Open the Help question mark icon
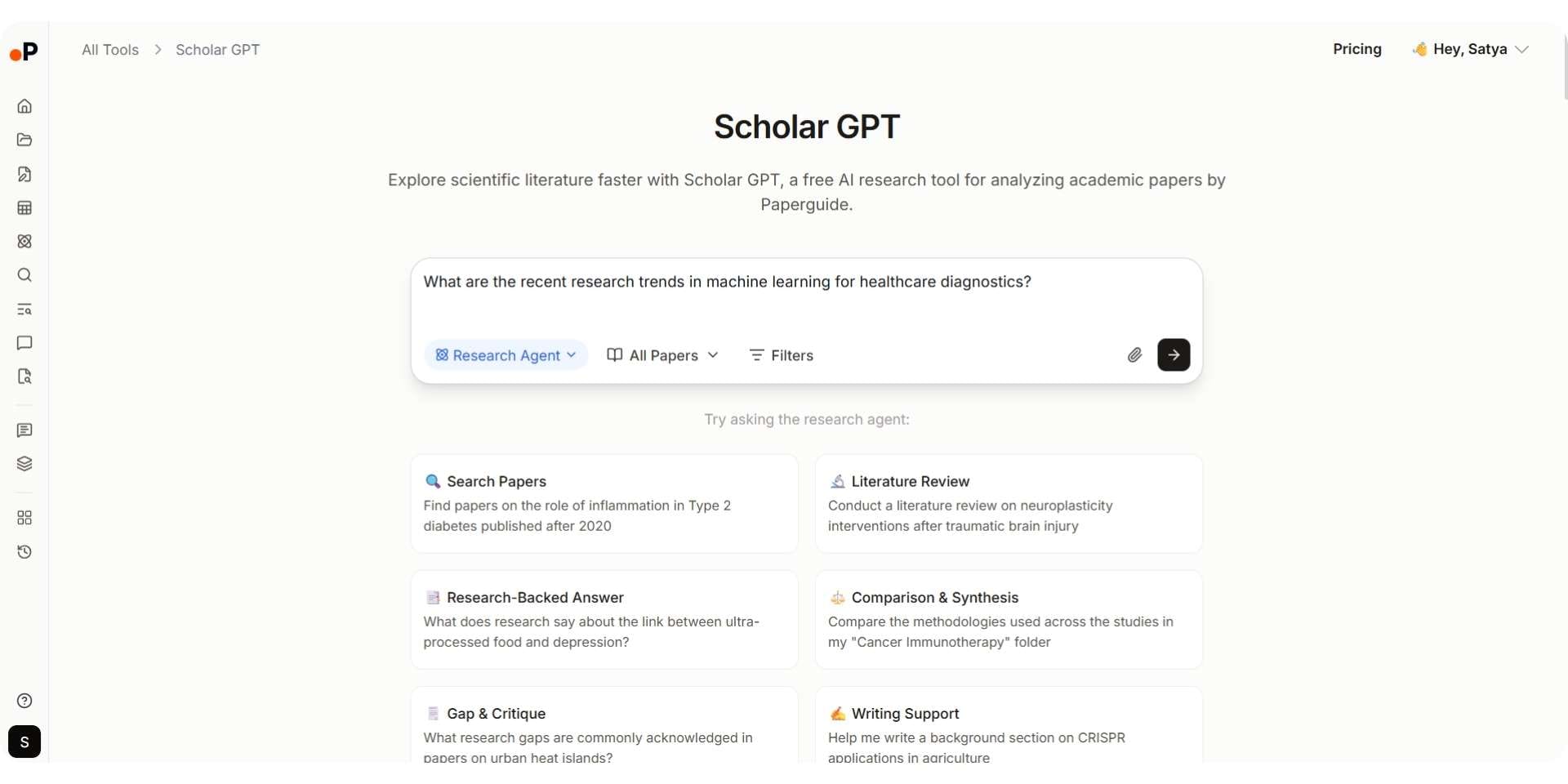The width and height of the screenshot is (1568, 784). (x=24, y=701)
